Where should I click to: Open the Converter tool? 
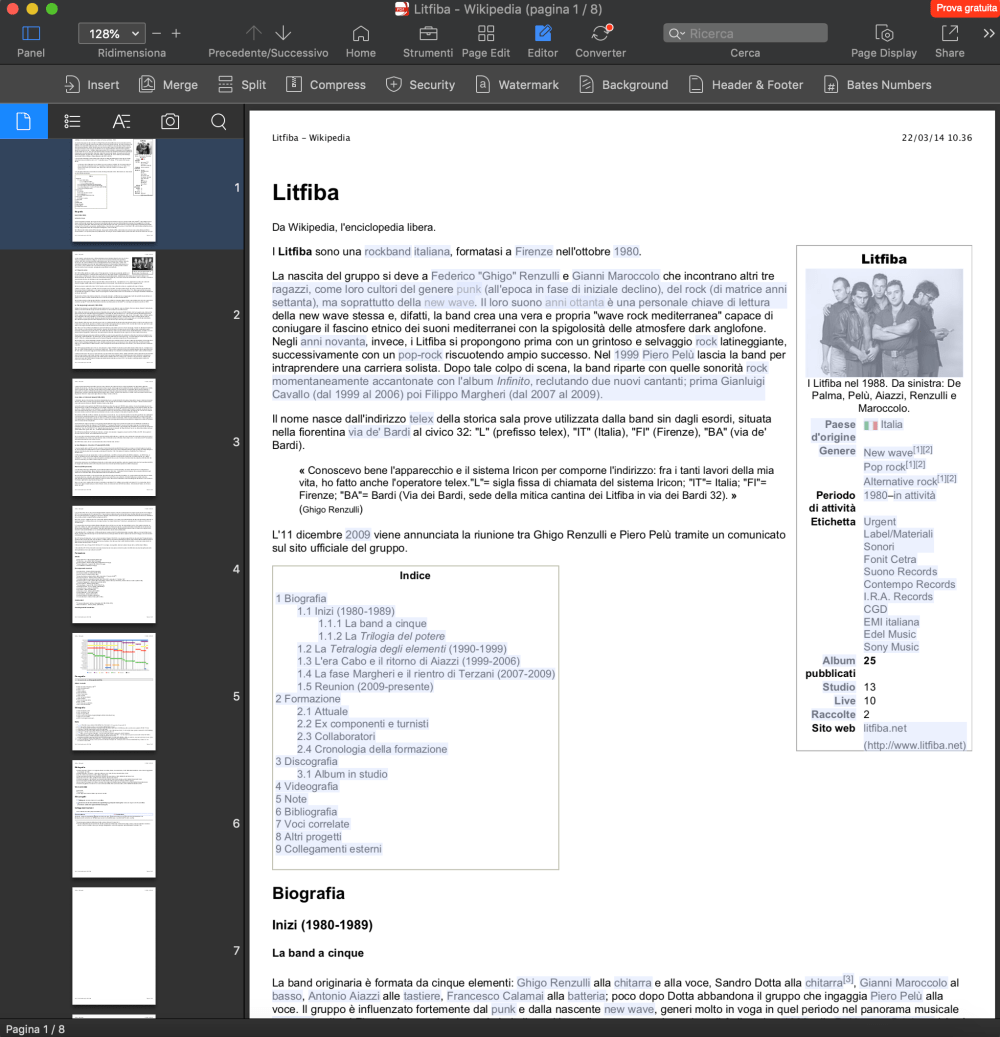[x=600, y=34]
